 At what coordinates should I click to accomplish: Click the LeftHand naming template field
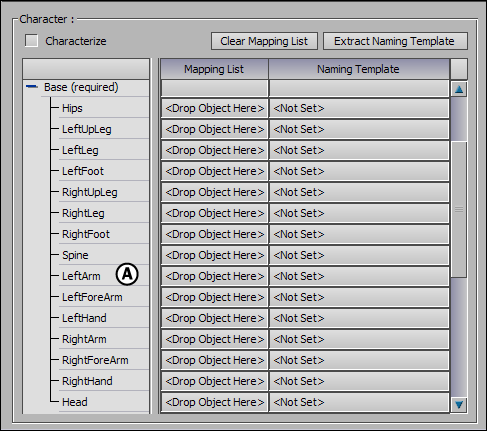click(359, 318)
